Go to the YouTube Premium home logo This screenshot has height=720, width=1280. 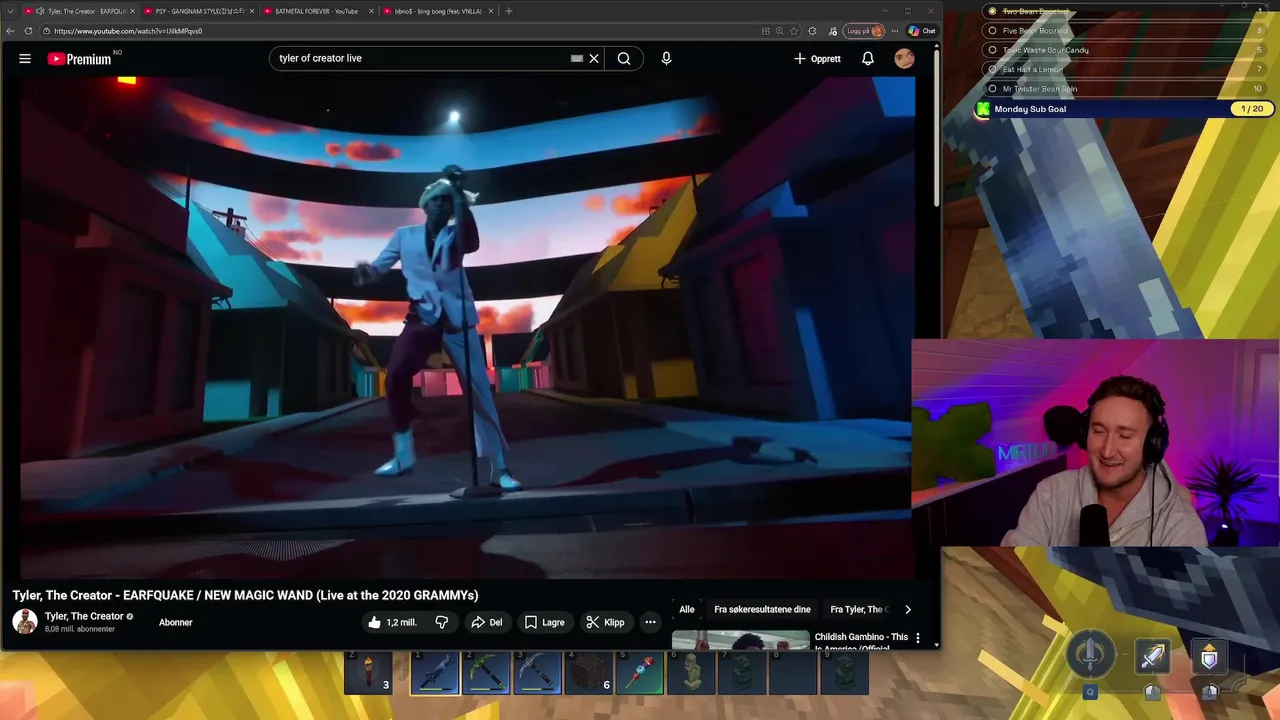79,59
